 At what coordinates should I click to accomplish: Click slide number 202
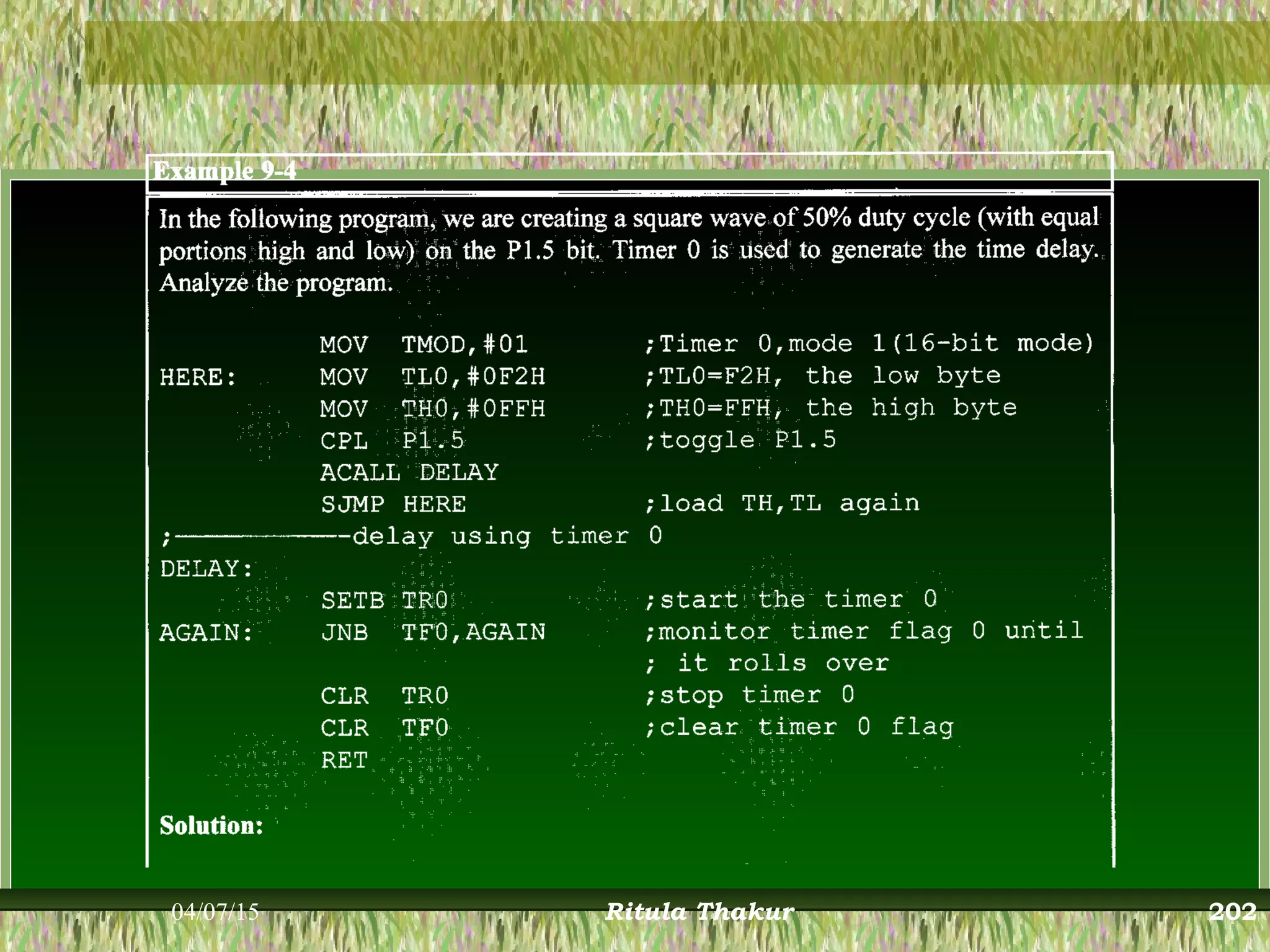1232,911
